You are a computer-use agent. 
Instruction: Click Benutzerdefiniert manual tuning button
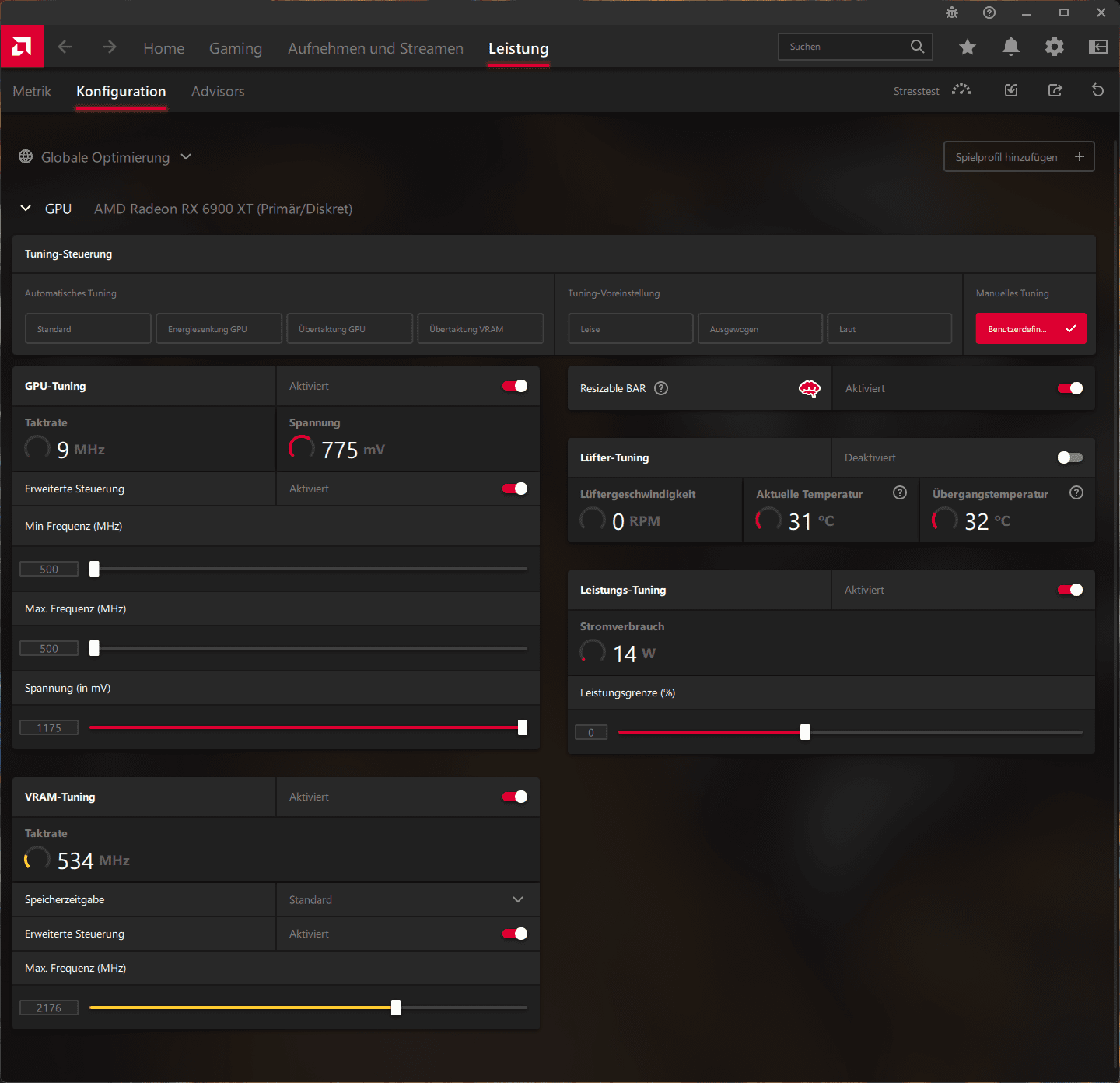1031,328
